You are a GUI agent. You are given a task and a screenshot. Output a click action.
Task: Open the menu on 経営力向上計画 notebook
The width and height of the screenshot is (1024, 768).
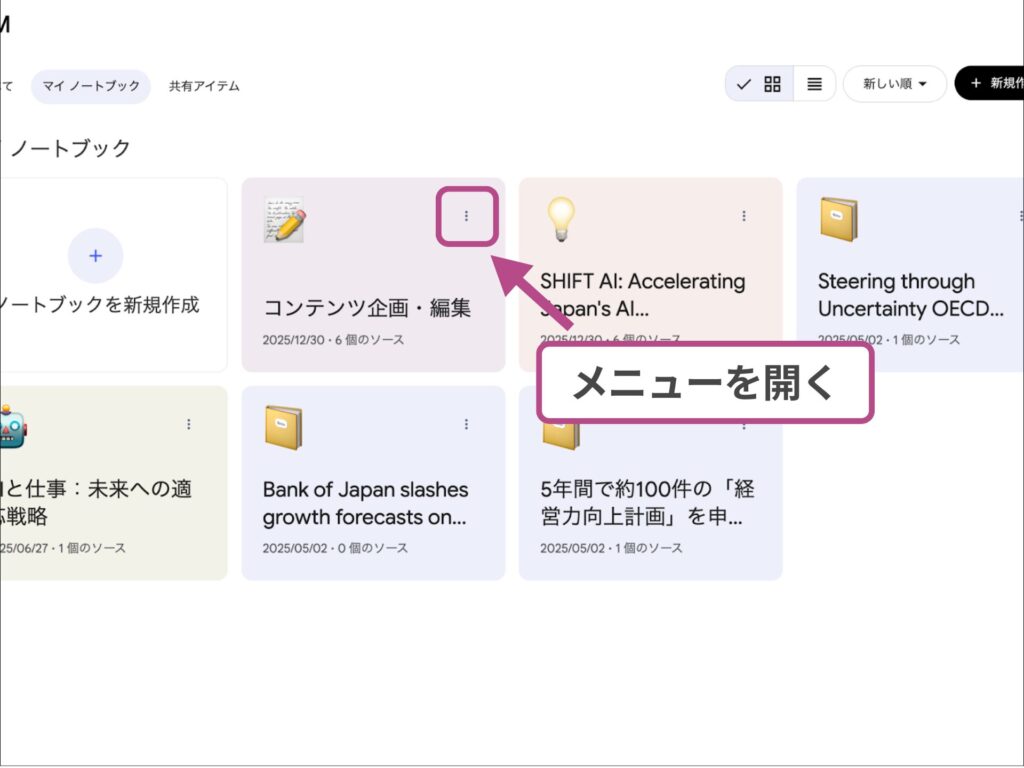click(744, 423)
